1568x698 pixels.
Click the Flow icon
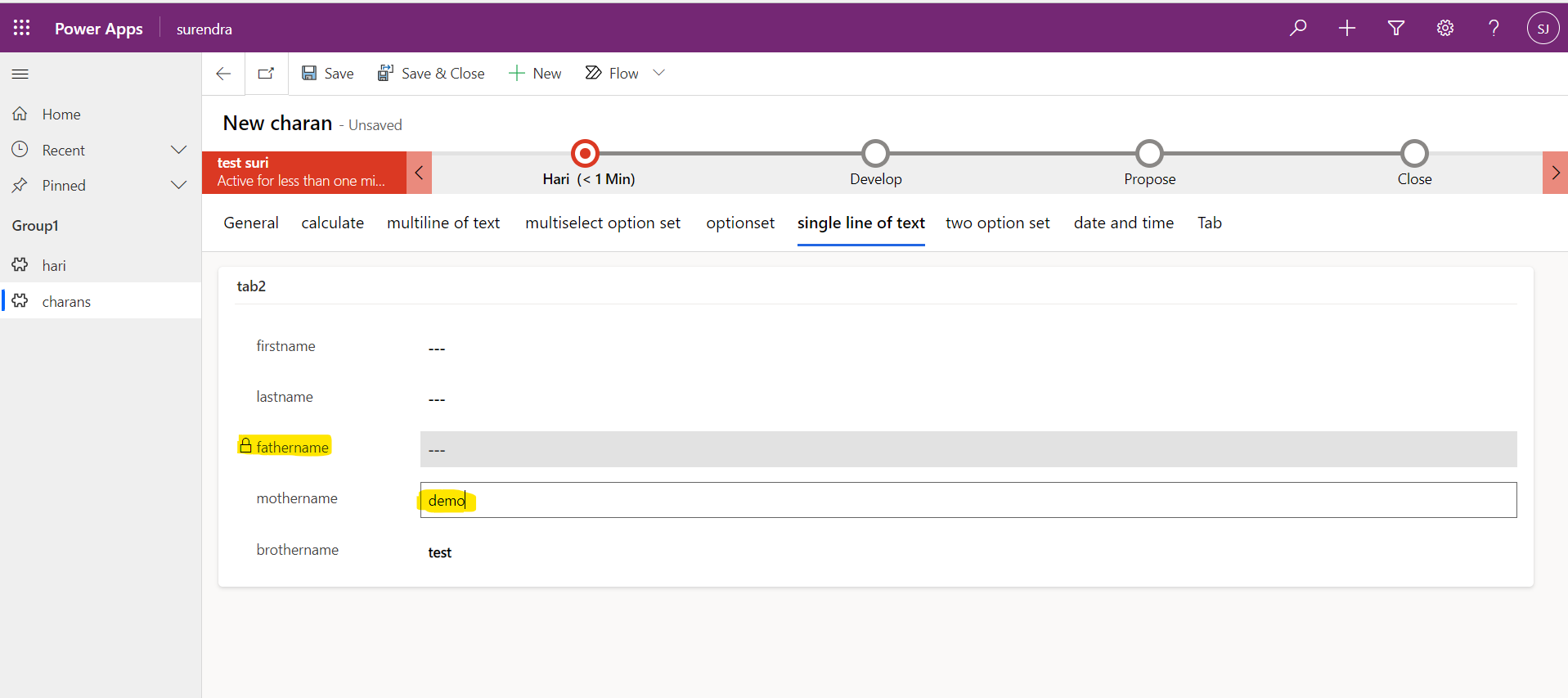[x=593, y=73]
